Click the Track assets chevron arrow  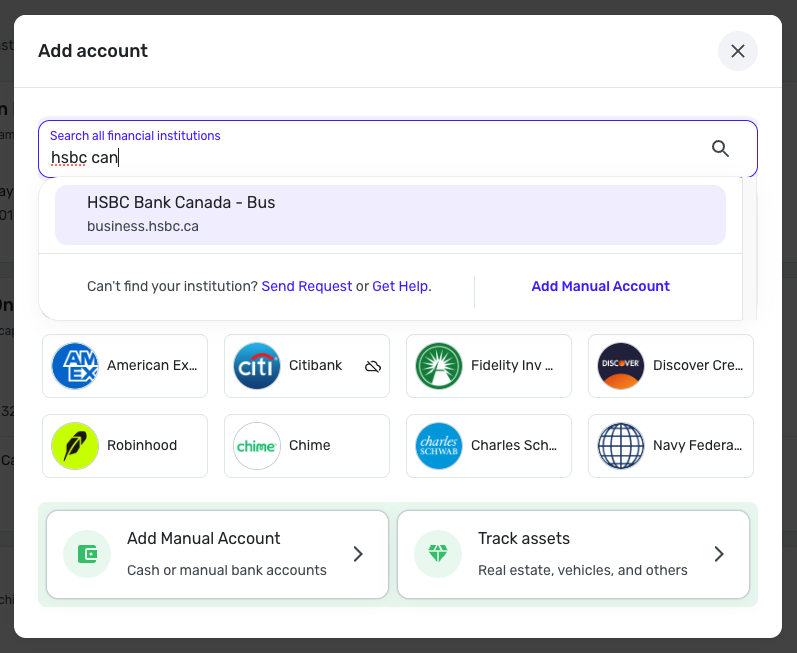[719, 554]
